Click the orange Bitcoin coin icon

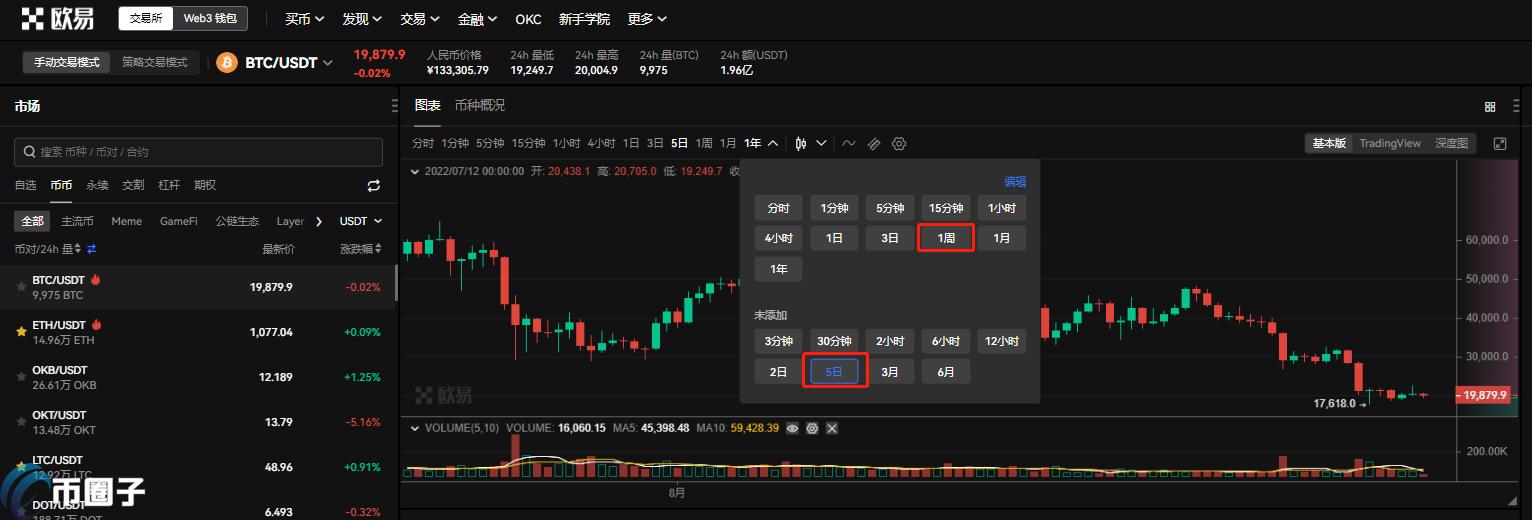[227, 63]
